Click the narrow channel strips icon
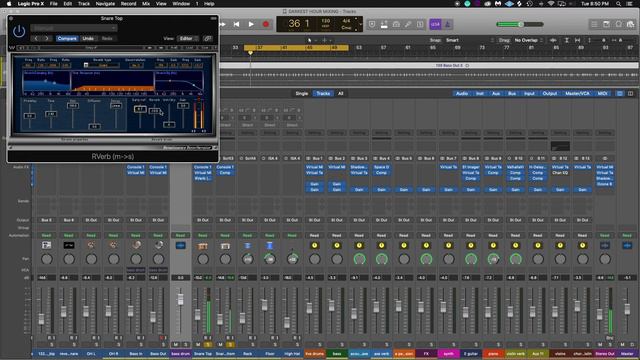The height and width of the screenshot is (360, 640). (x=620, y=93)
